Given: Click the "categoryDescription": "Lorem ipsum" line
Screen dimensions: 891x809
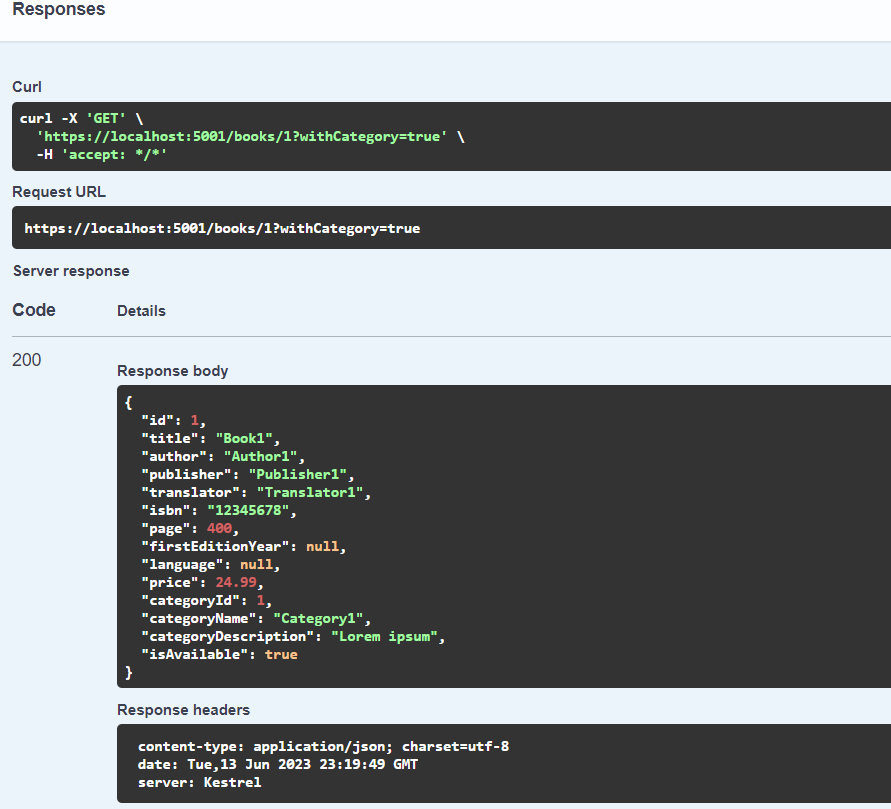Looking at the screenshot, I should (x=293, y=636).
